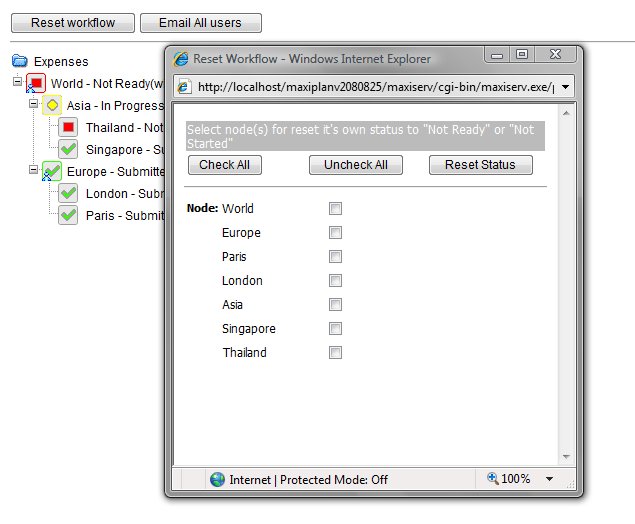Click the Email All users button
Image resolution: width=635 pixels, height=524 pixels.
[x=201, y=22]
